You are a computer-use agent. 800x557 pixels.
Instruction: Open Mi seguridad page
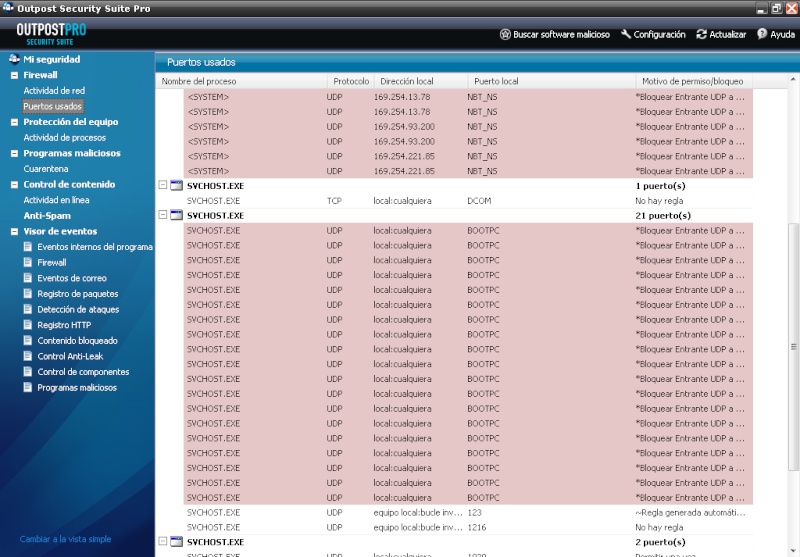(52, 59)
